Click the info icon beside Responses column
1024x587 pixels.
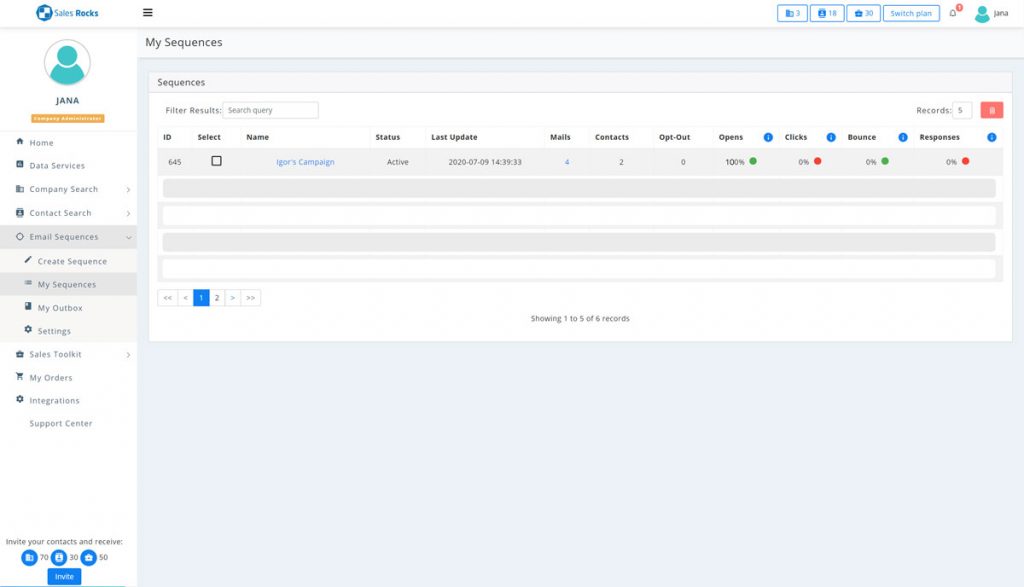pos(991,137)
